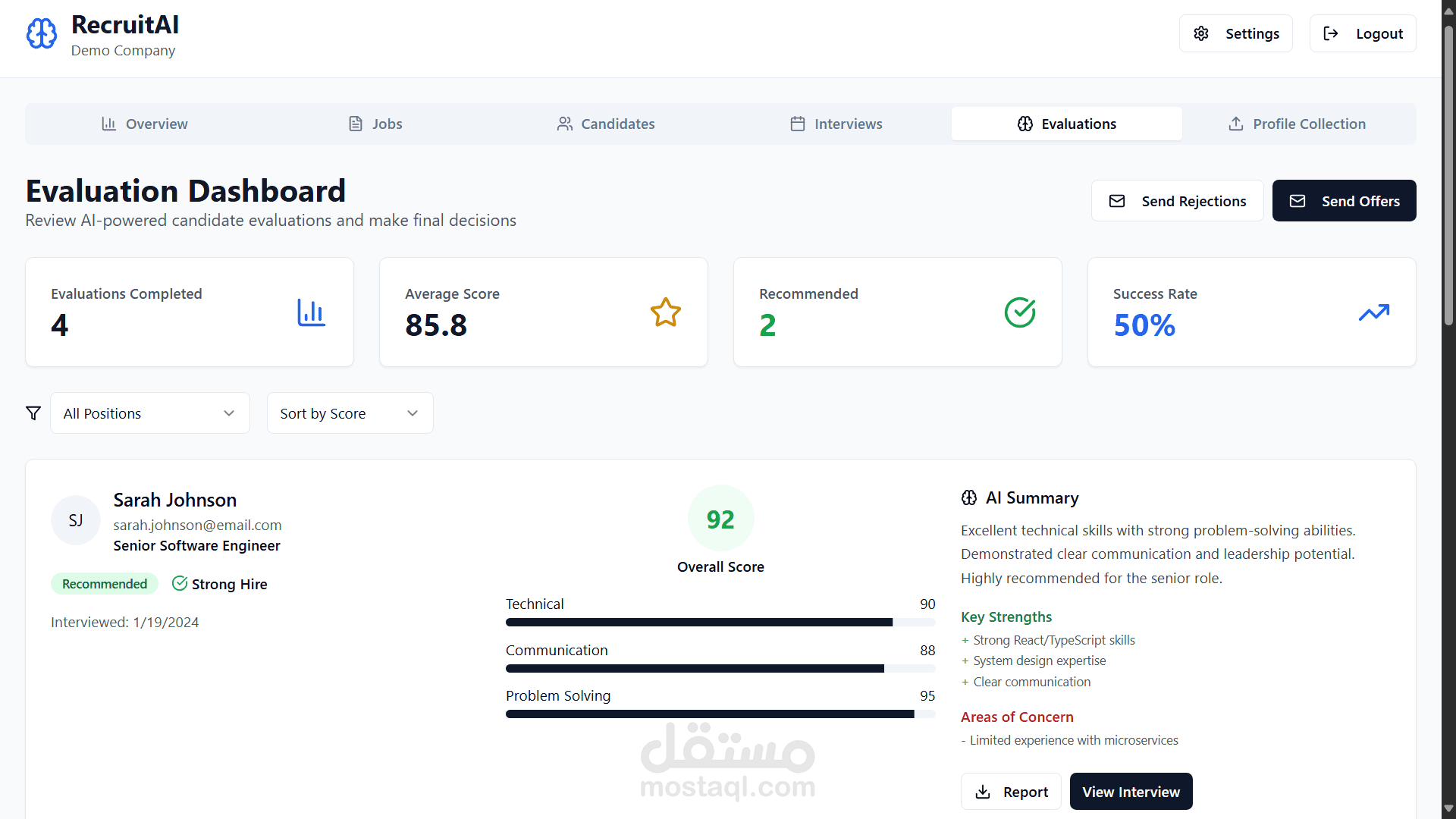Switch to the Candidates tab
The height and width of the screenshot is (819, 1456).
click(x=605, y=124)
